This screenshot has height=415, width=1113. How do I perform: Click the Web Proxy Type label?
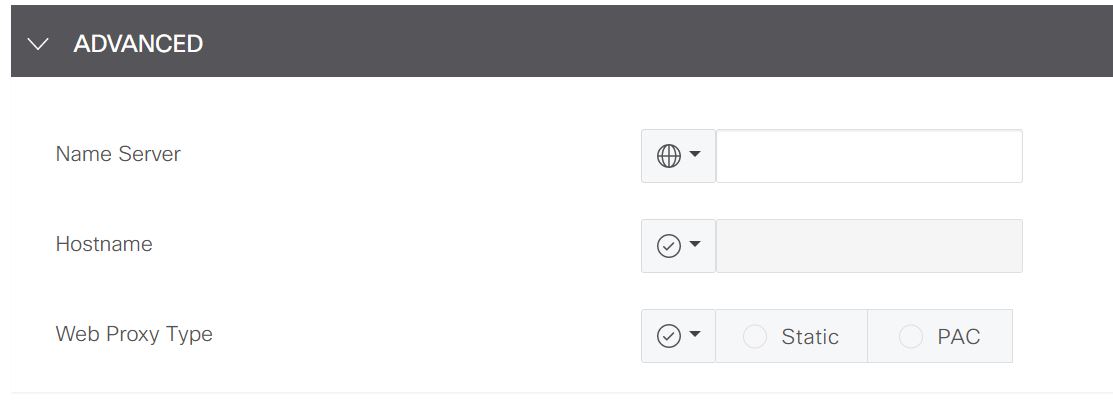(x=134, y=334)
